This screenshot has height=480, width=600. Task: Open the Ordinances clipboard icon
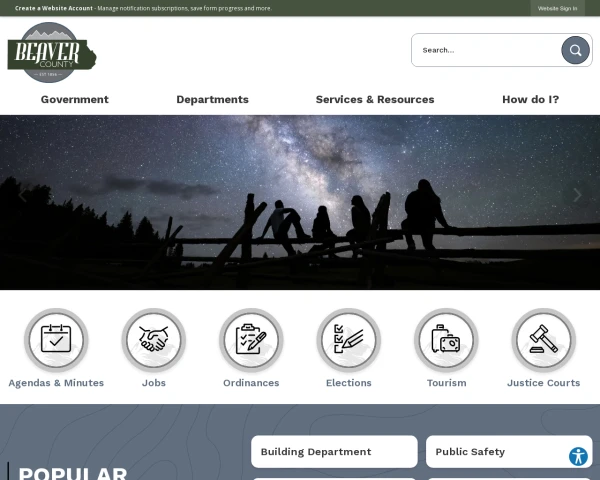point(251,340)
